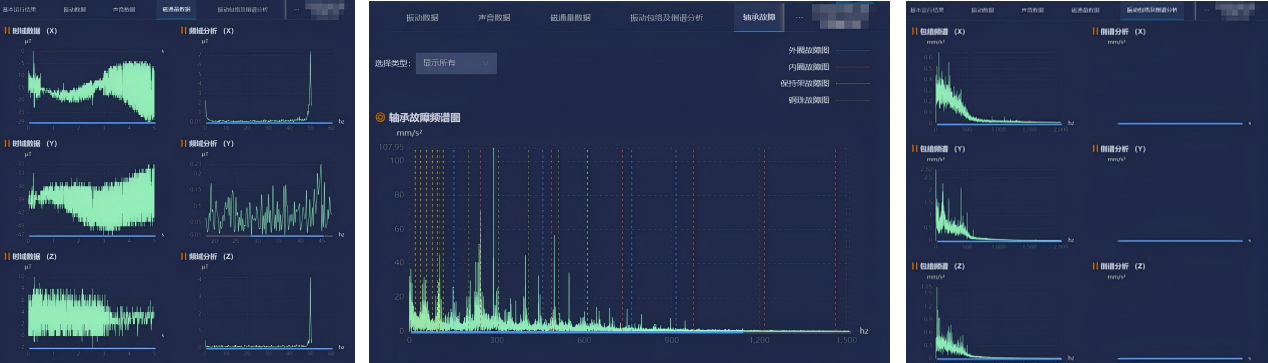Open 声音数据 tab in the envelope analysis window

pos(1032,9)
